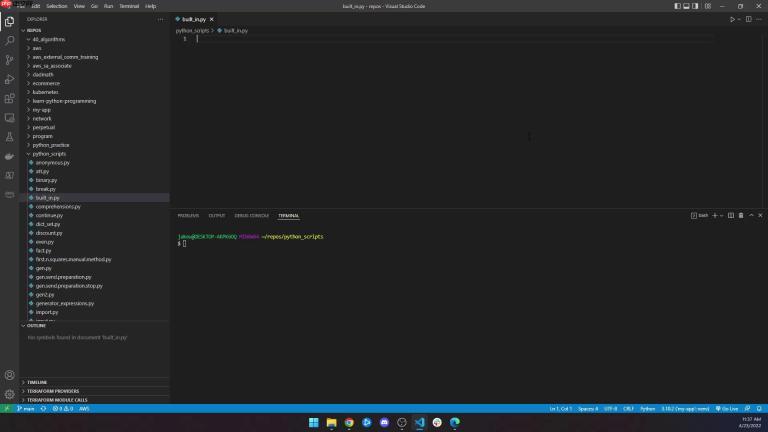Viewport: 768px width, 432px height.
Task: Click python_scripts in editor breadcrumb
Action: pos(192,30)
